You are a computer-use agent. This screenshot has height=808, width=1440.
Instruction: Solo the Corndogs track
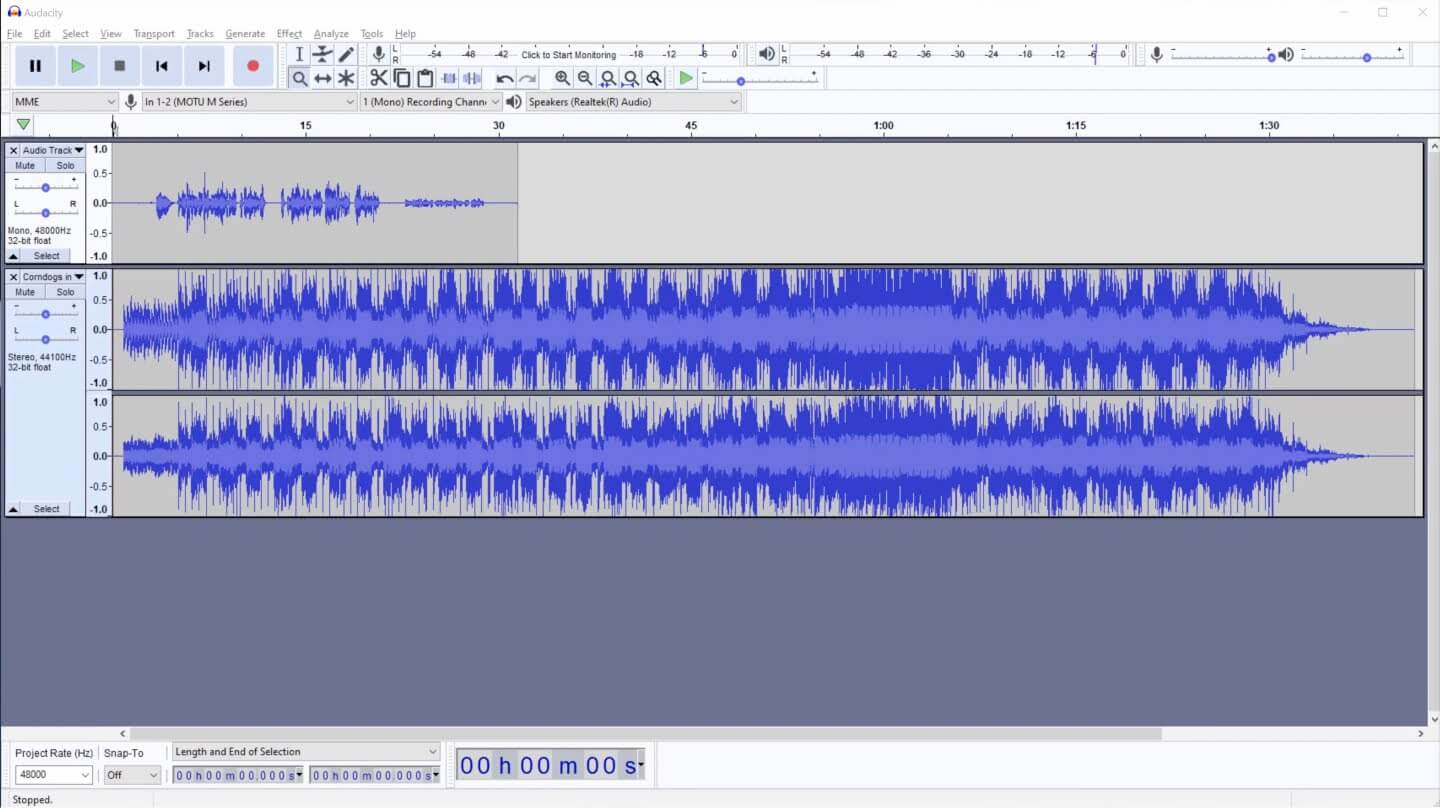click(65, 292)
